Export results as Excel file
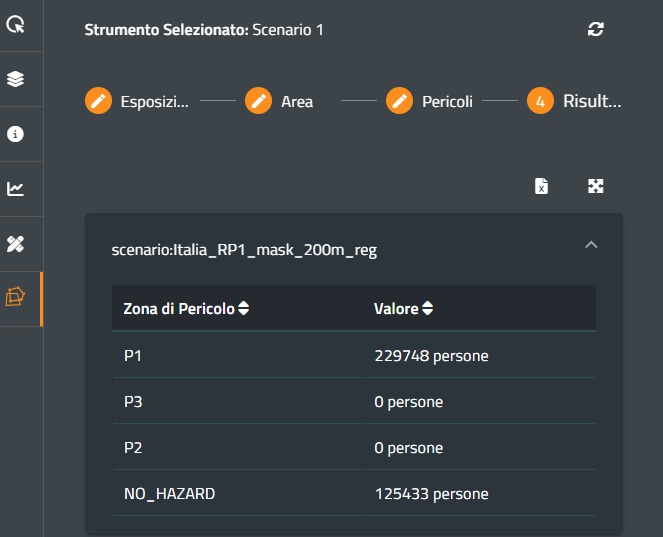Image resolution: width=663 pixels, height=537 pixels. click(x=541, y=186)
